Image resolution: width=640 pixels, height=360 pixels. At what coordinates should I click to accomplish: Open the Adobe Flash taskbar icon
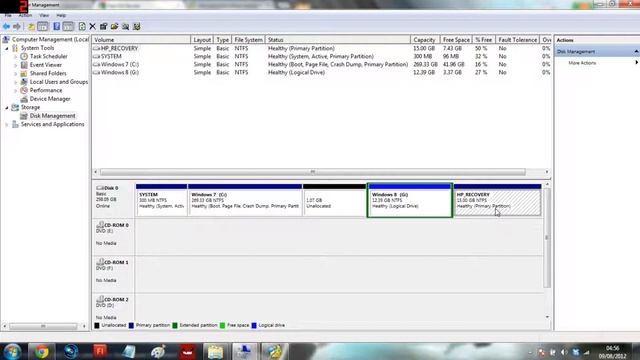click(100, 351)
